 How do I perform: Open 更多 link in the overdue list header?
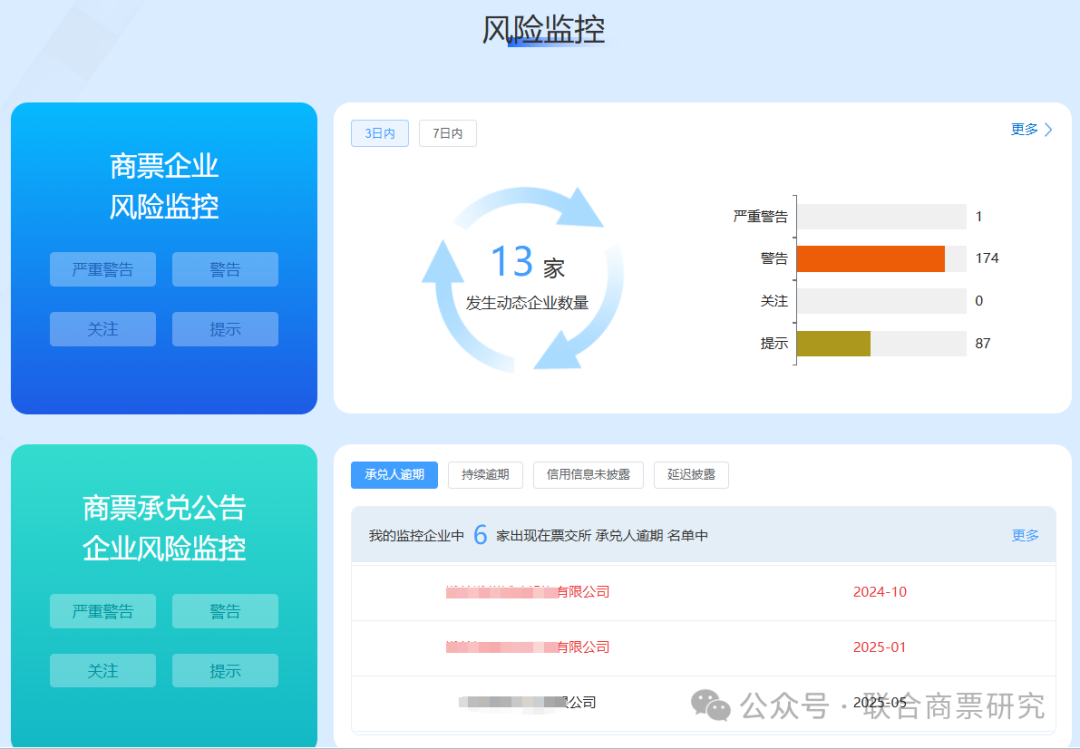coord(1025,535)
